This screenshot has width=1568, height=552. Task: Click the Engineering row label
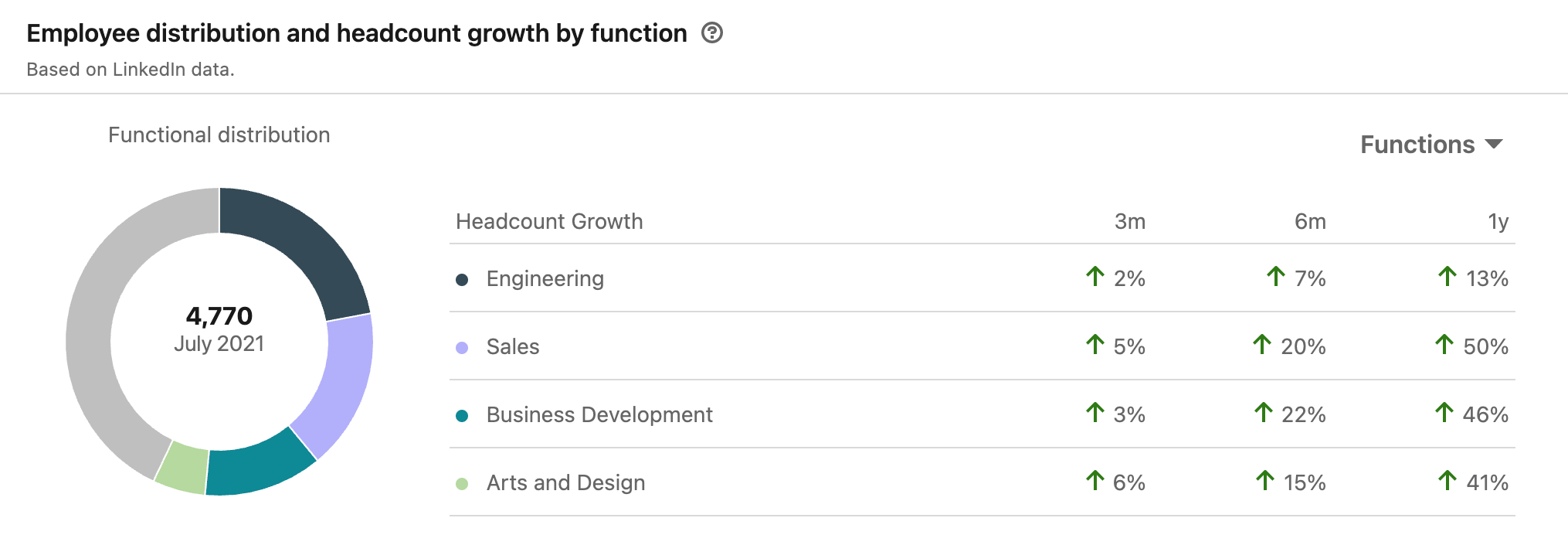(545, 278)
